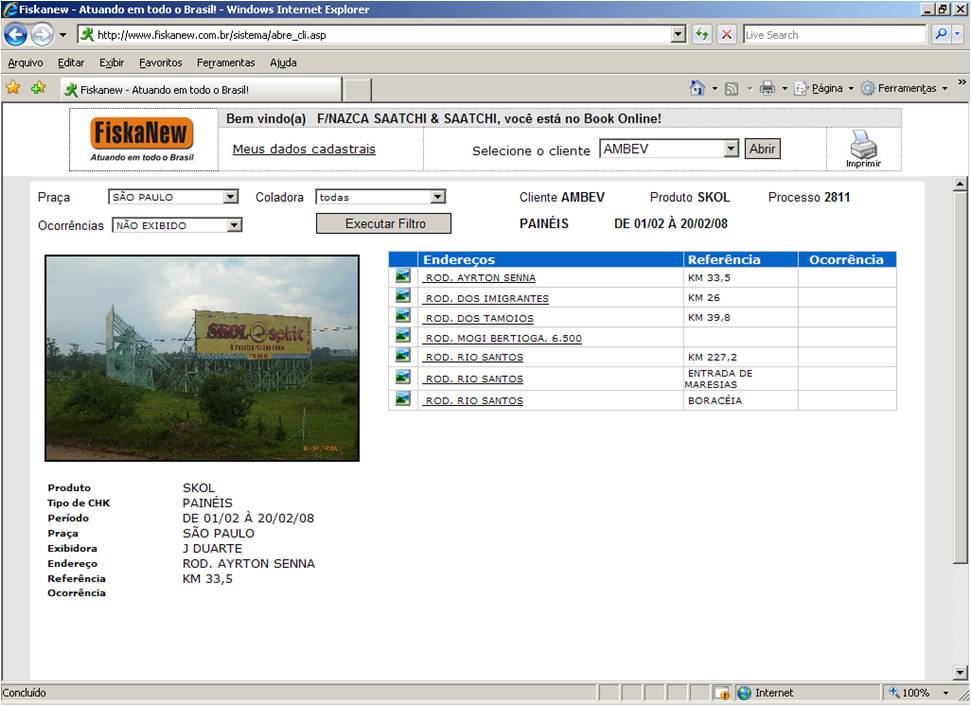This screenshot has height=706, width=971.
Task: Click the Stop loading red X icon
Action: point(727,35)
